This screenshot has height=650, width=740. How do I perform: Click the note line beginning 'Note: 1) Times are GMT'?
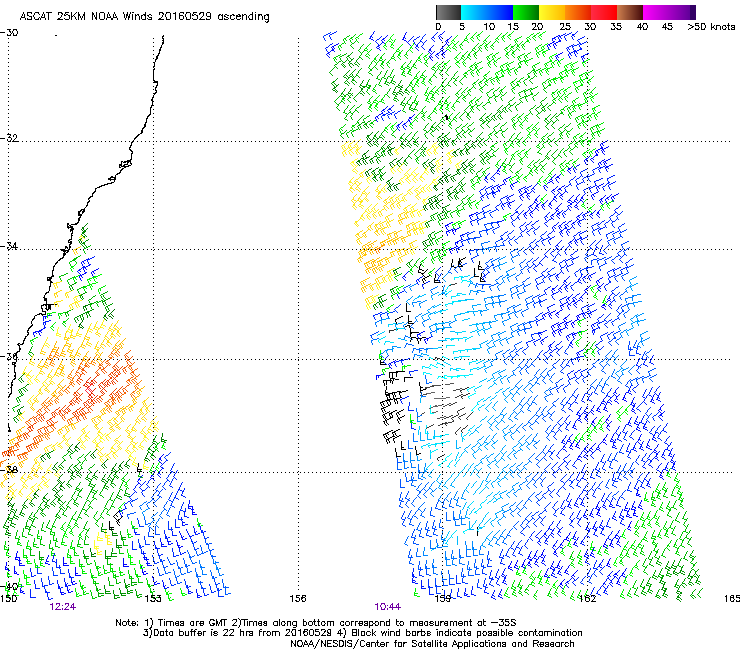[x=316, y=623]
